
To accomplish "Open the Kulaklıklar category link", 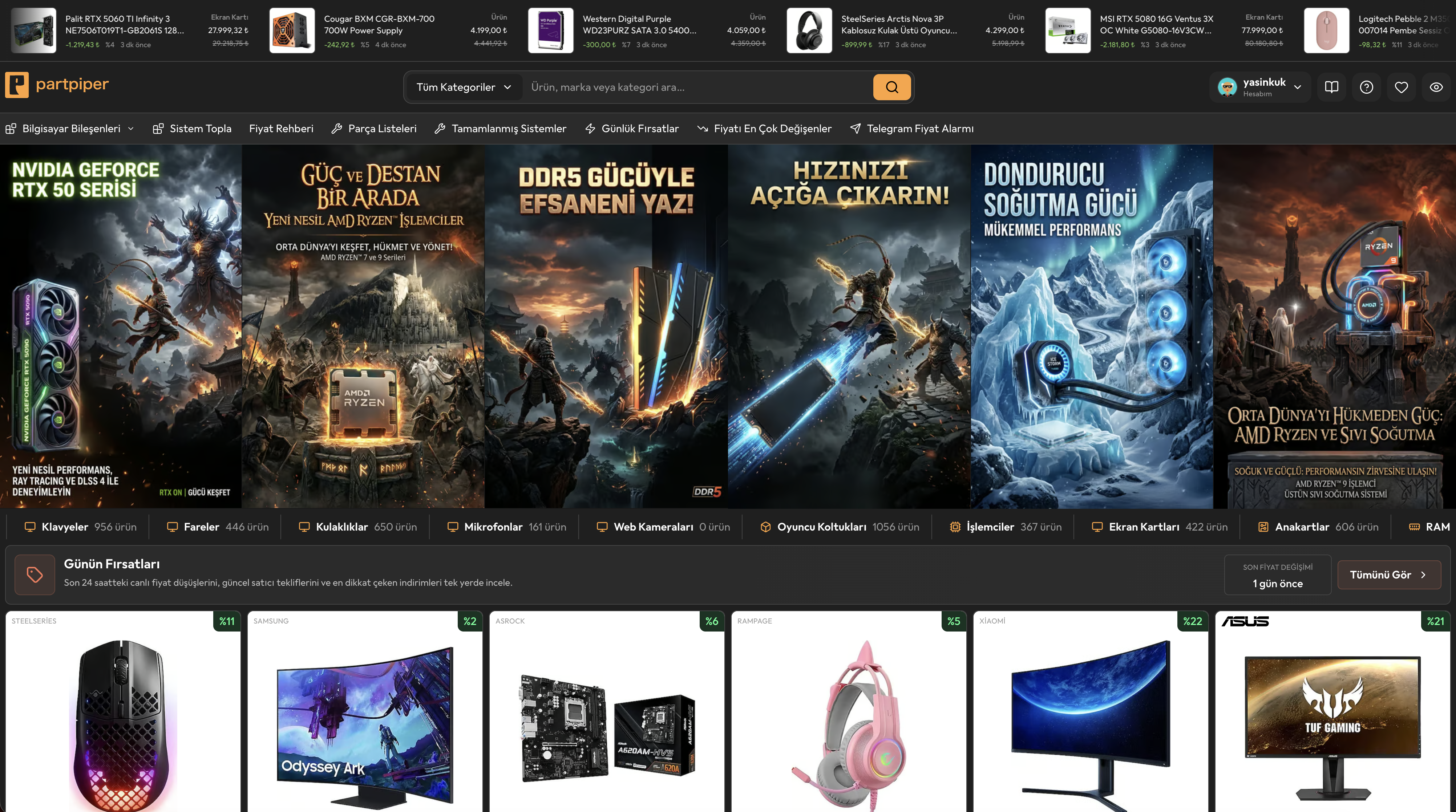I will pos(358,527).
